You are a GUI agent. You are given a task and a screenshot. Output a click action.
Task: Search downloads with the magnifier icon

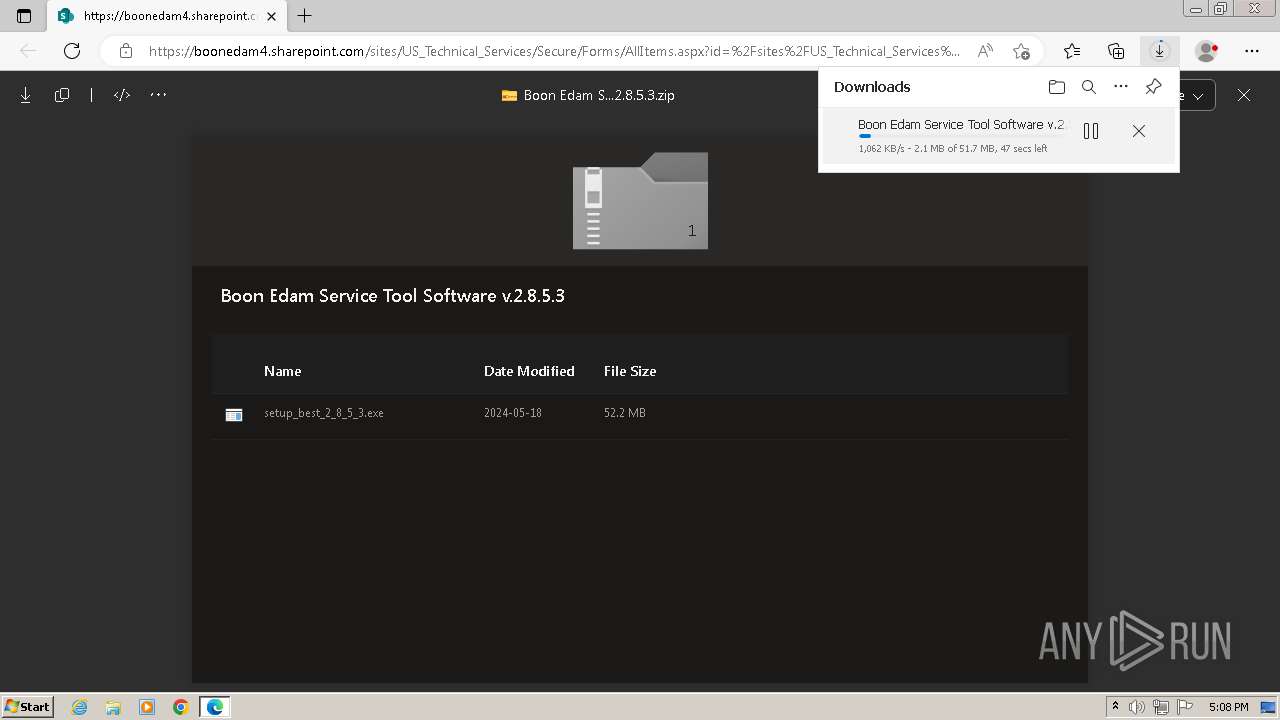coord(1089,87)
